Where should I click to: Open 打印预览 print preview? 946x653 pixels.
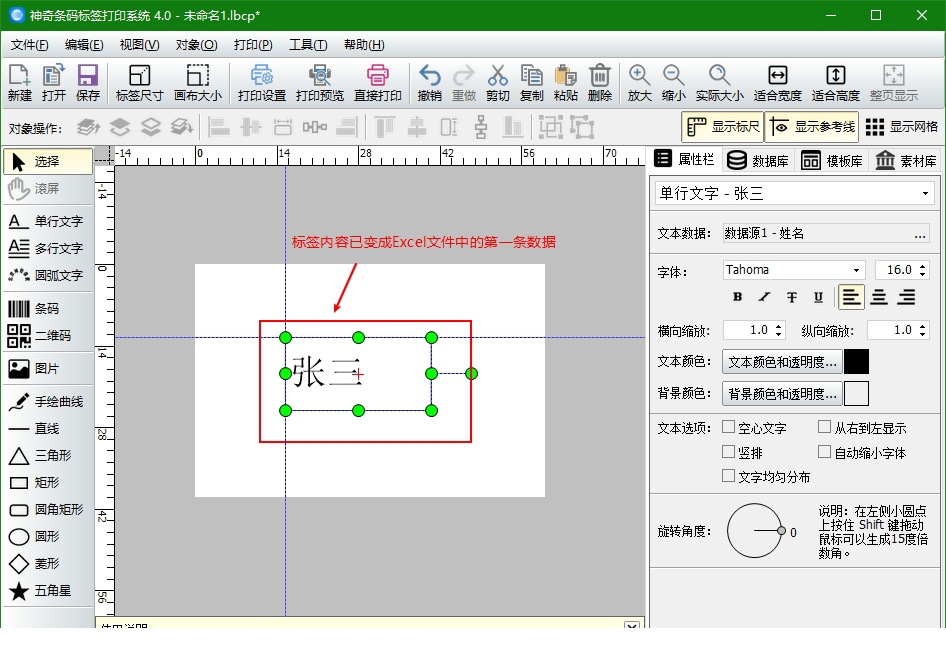319,83
